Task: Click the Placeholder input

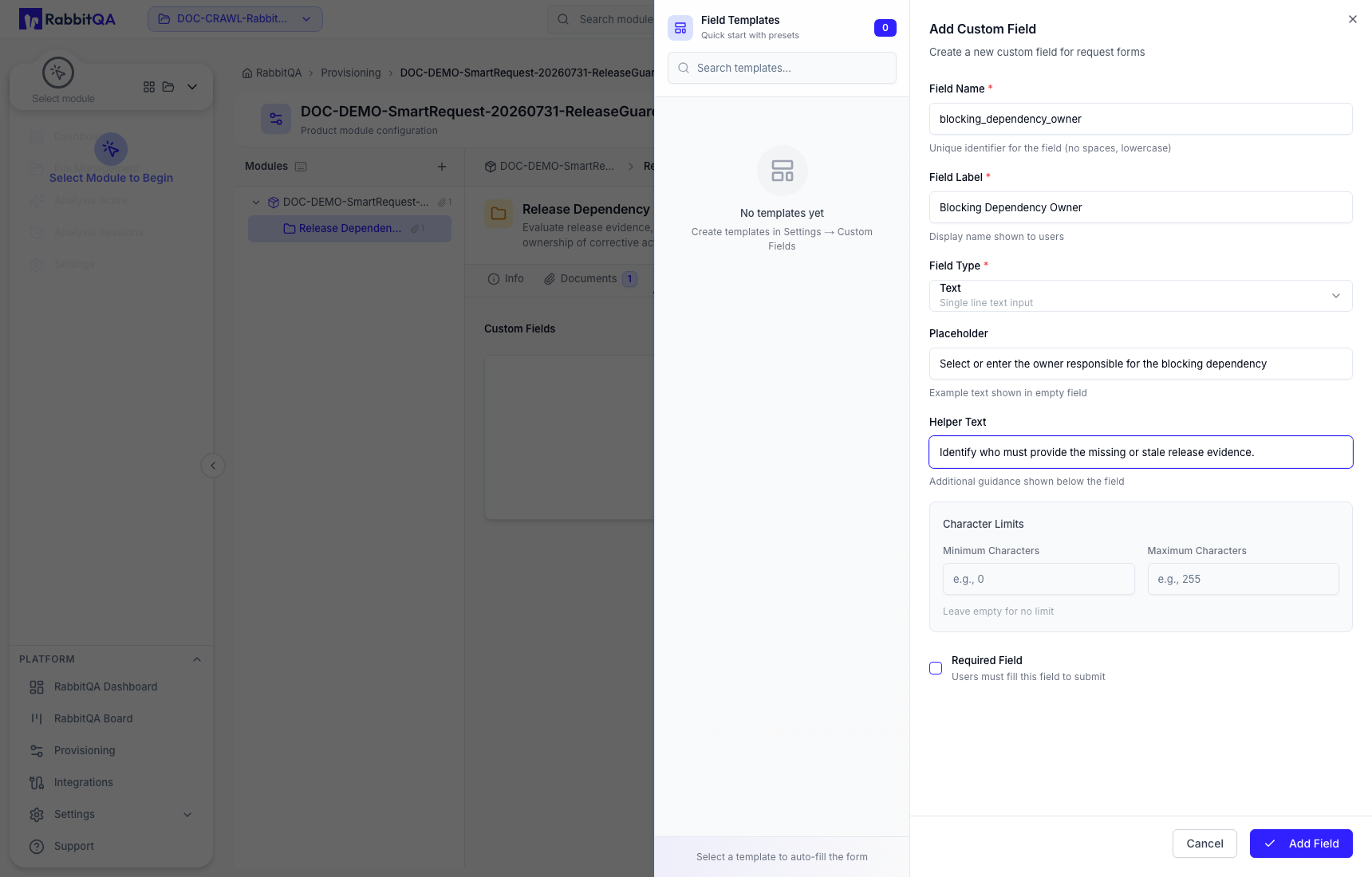Action: tap(1141, 364)
